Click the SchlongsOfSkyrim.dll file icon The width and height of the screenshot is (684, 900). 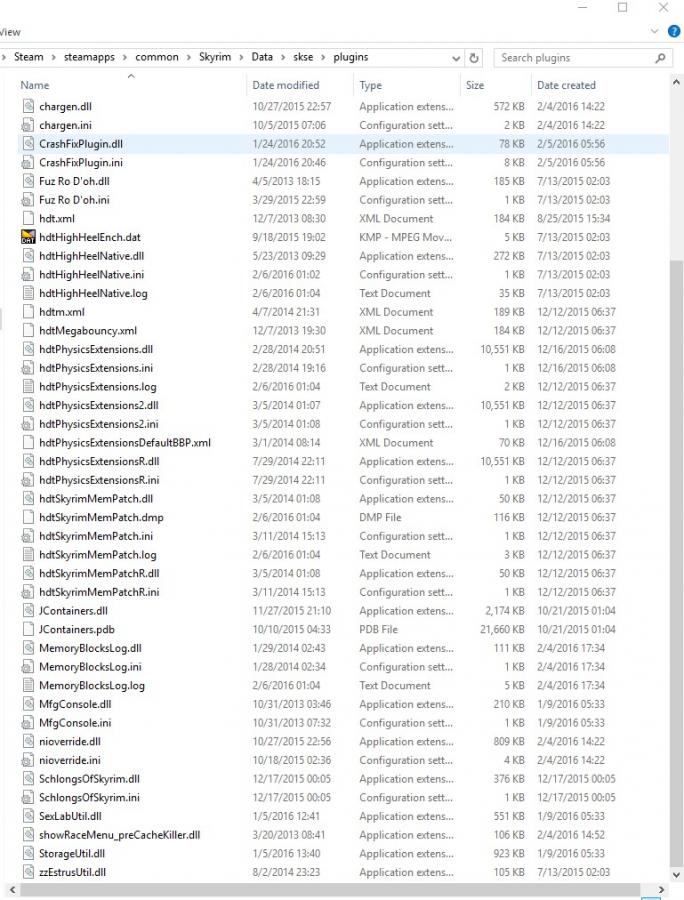[x=28, y=779]
